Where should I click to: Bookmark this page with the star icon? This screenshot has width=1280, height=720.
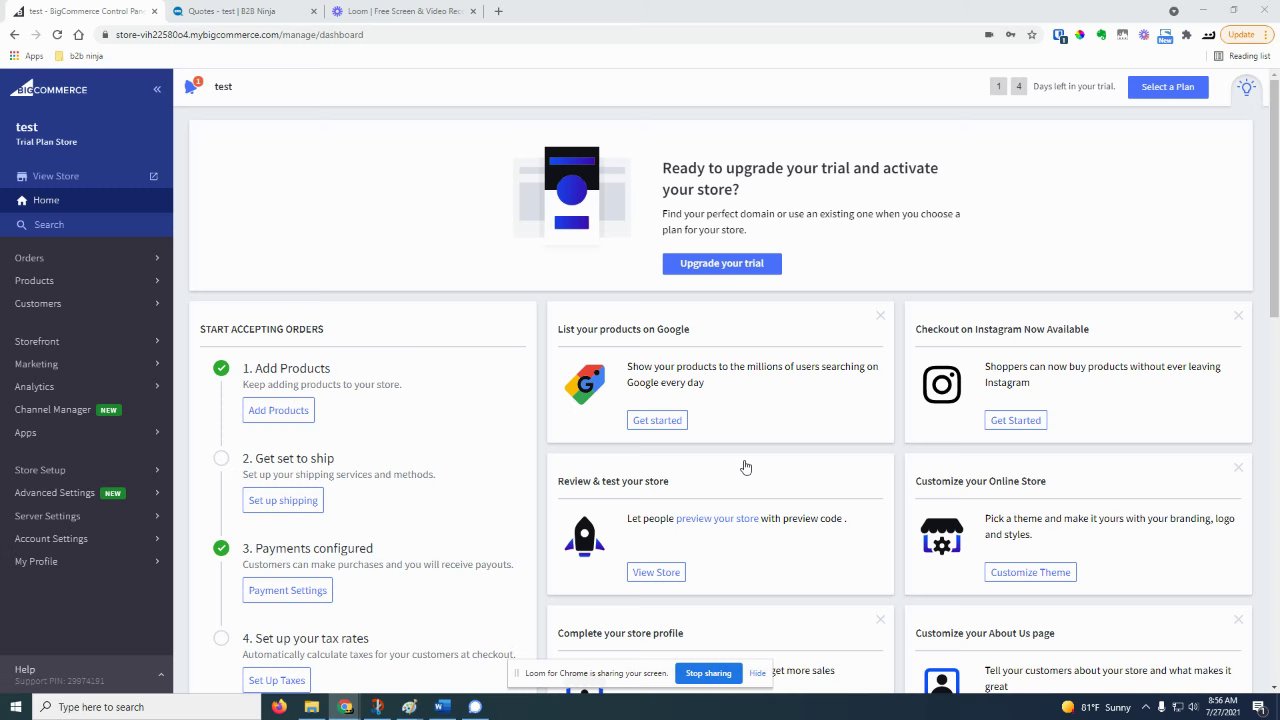pos(1032,35)
